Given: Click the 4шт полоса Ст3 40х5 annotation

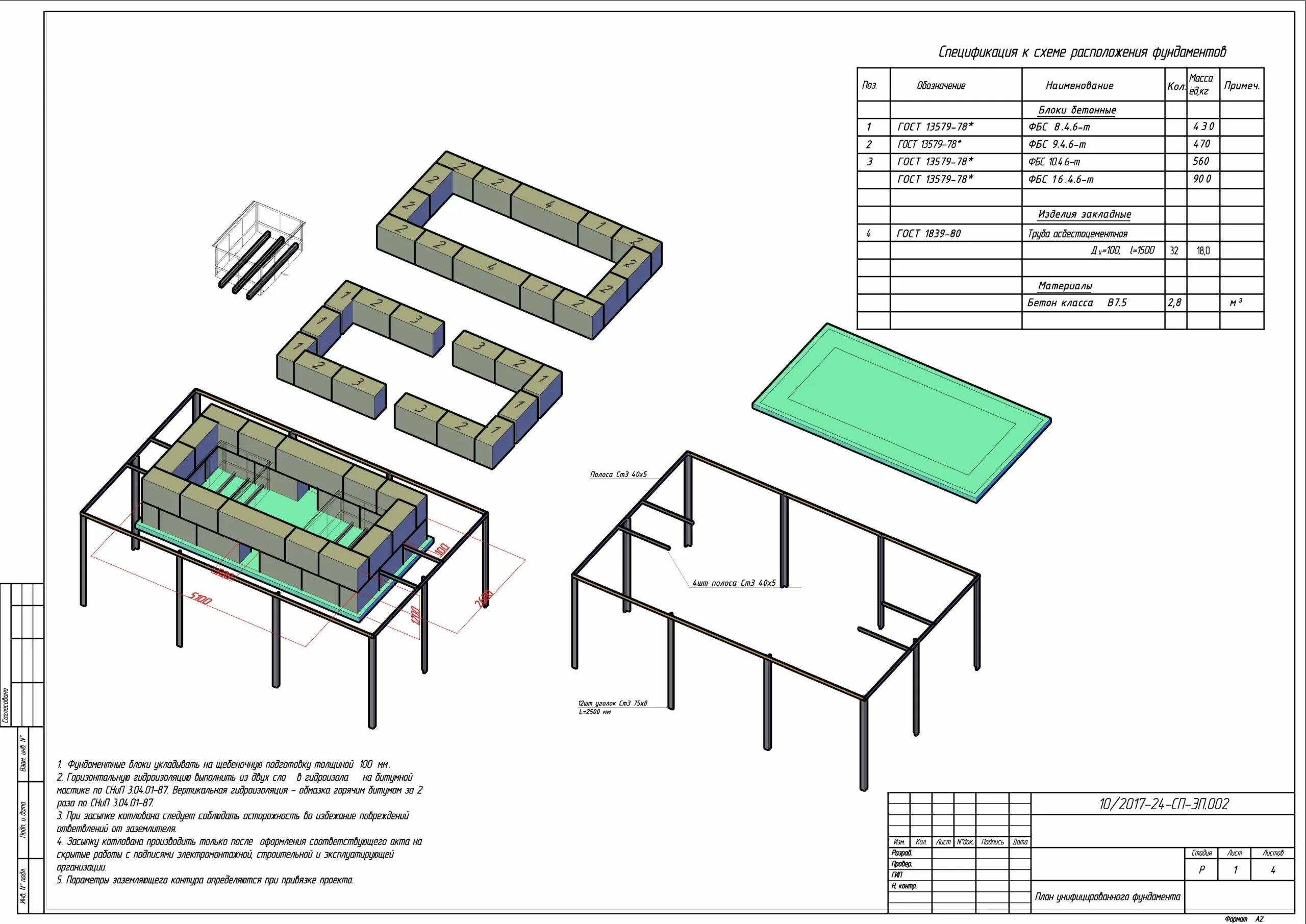Looking at the screenshot, I should [734, 583].
